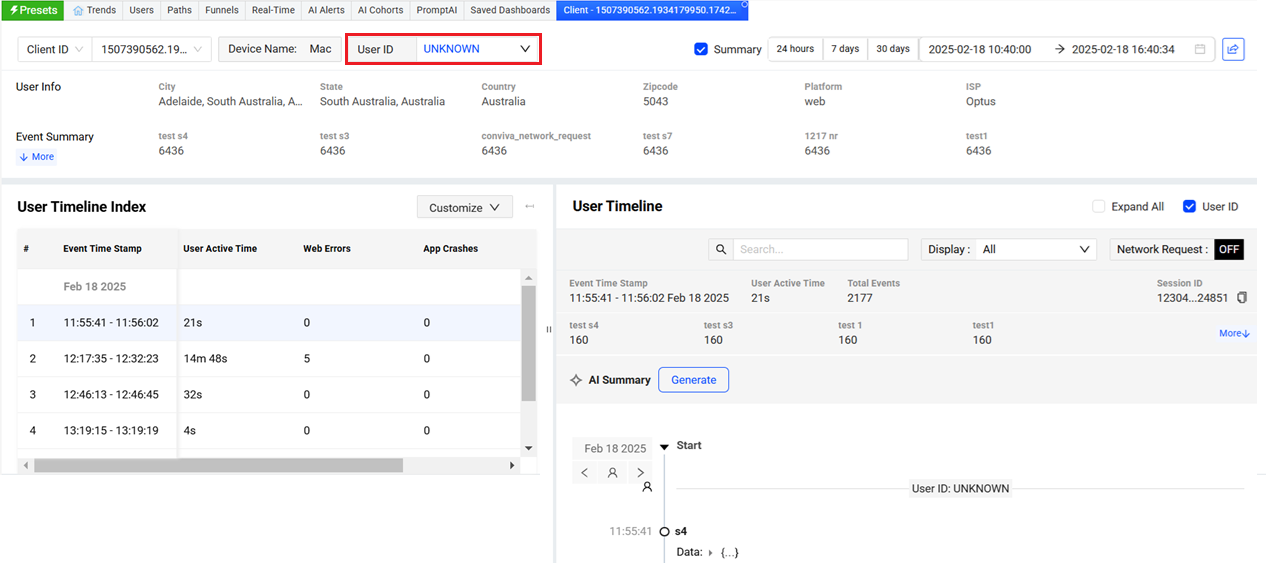Switch to the Funnels tab
1266x563 pixels.
[x=221, y=10]
